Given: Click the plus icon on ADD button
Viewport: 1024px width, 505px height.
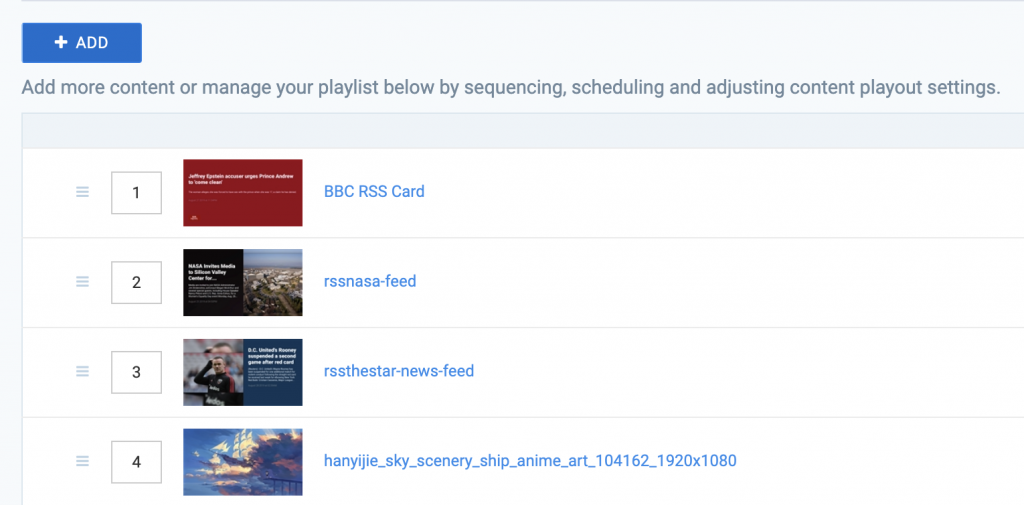Looking at the screenshot, I should [61, 42].
